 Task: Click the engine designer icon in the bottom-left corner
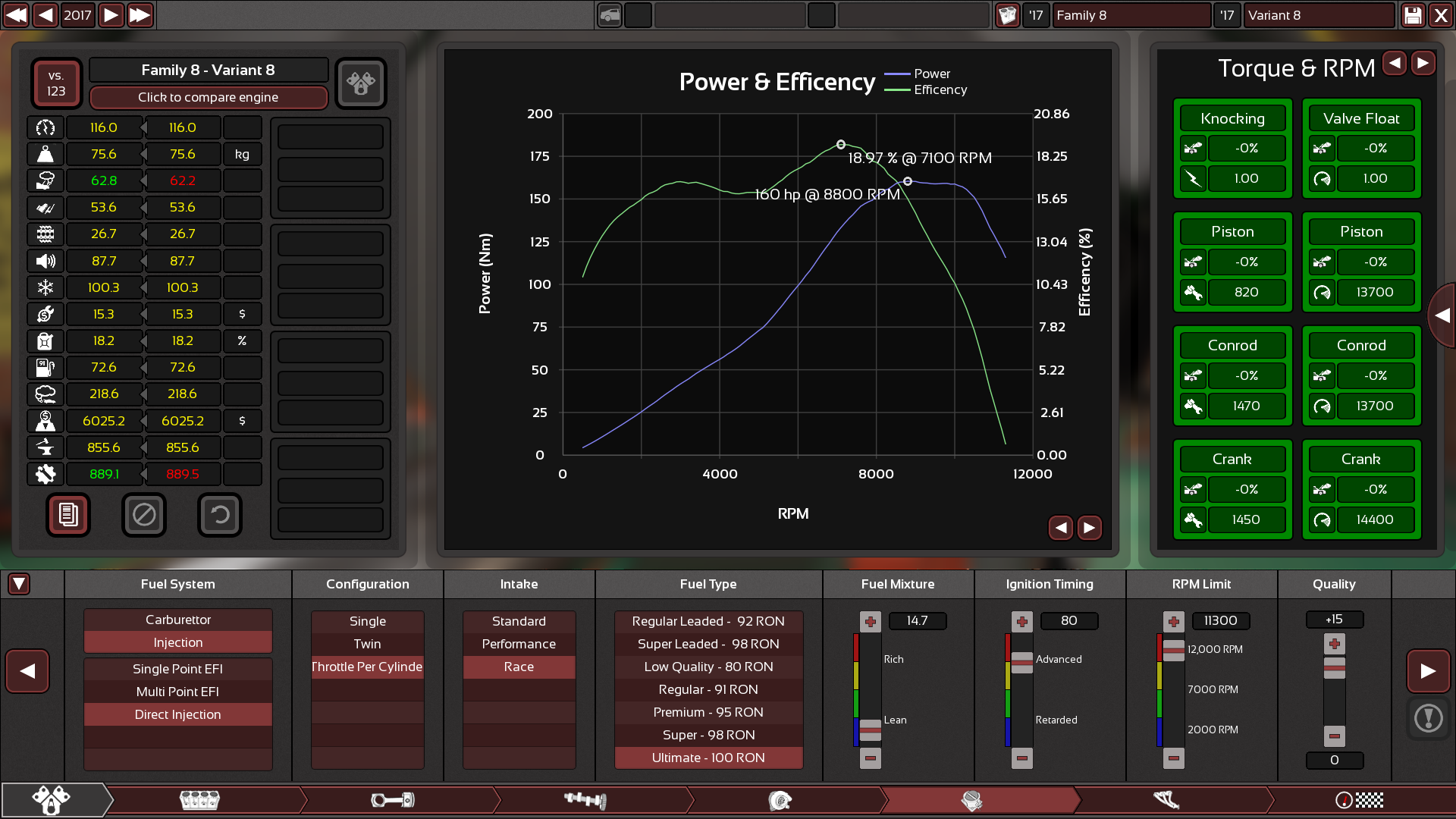pos(52,800)
